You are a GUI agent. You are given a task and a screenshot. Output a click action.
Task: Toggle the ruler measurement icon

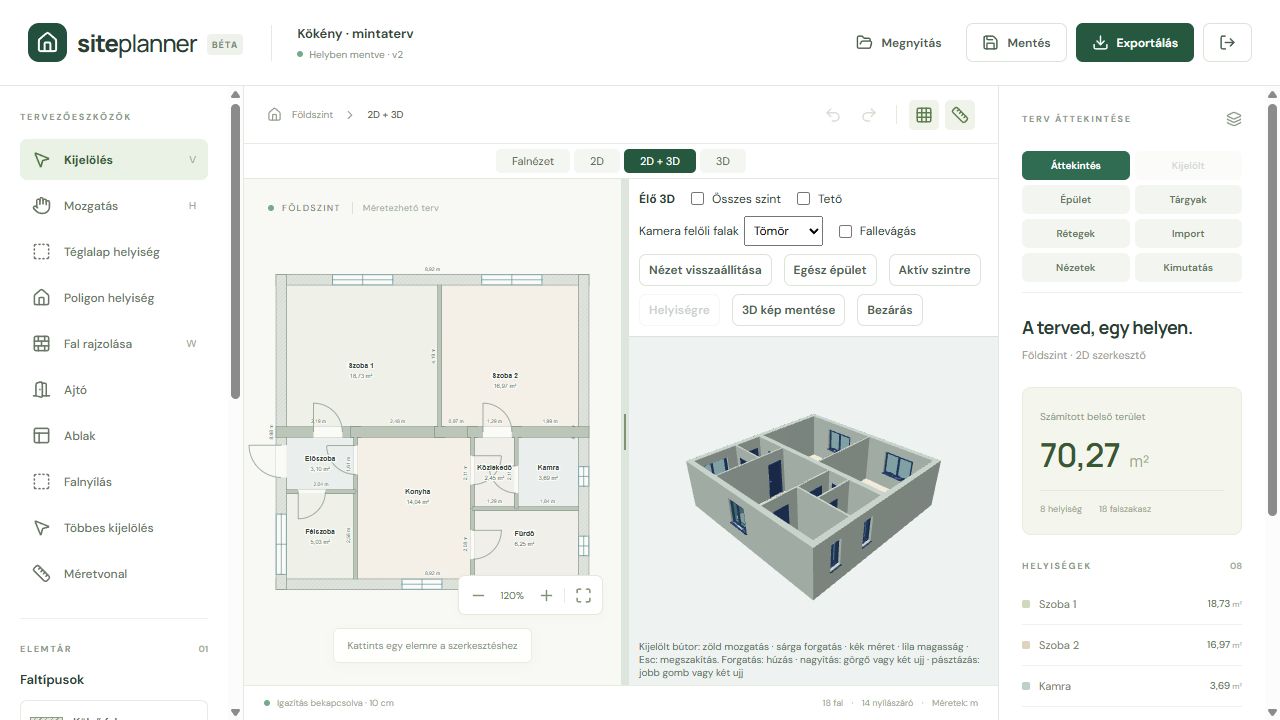tap(960, 115)
